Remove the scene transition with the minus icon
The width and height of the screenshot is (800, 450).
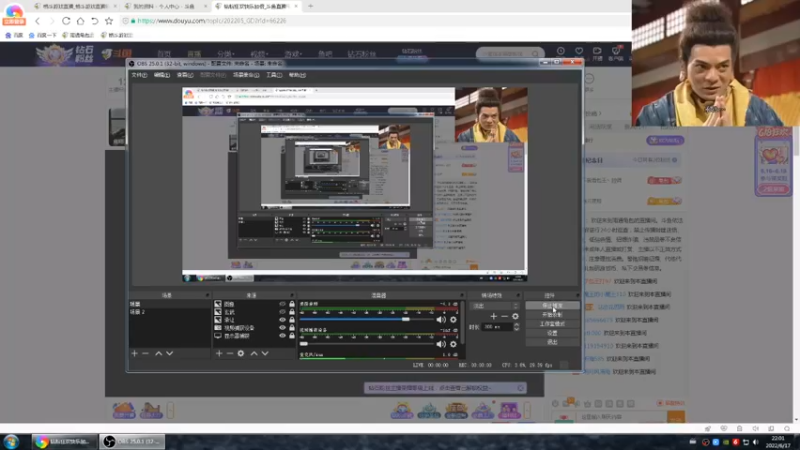pos(504,316)
